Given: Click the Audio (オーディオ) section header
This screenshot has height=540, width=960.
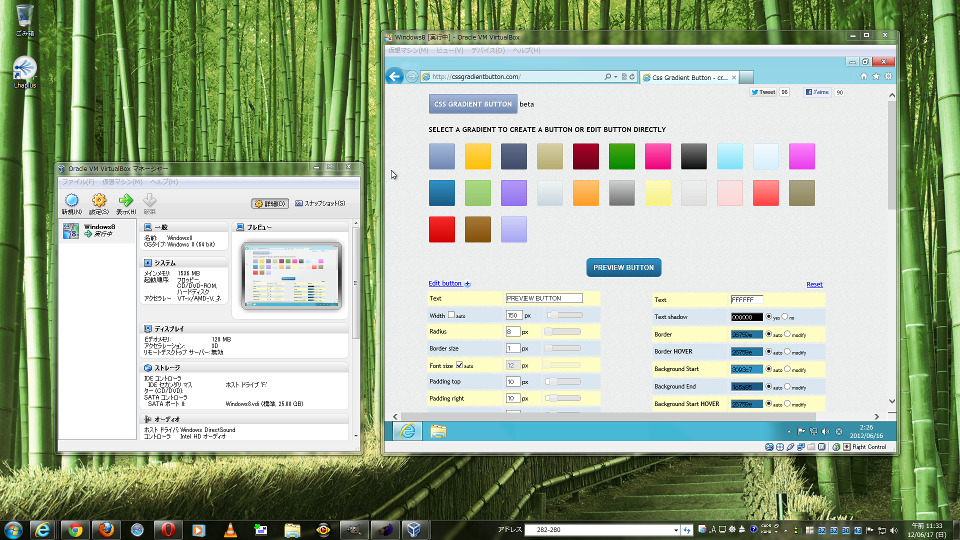Looking at the screenshot, I should point(245,419).
